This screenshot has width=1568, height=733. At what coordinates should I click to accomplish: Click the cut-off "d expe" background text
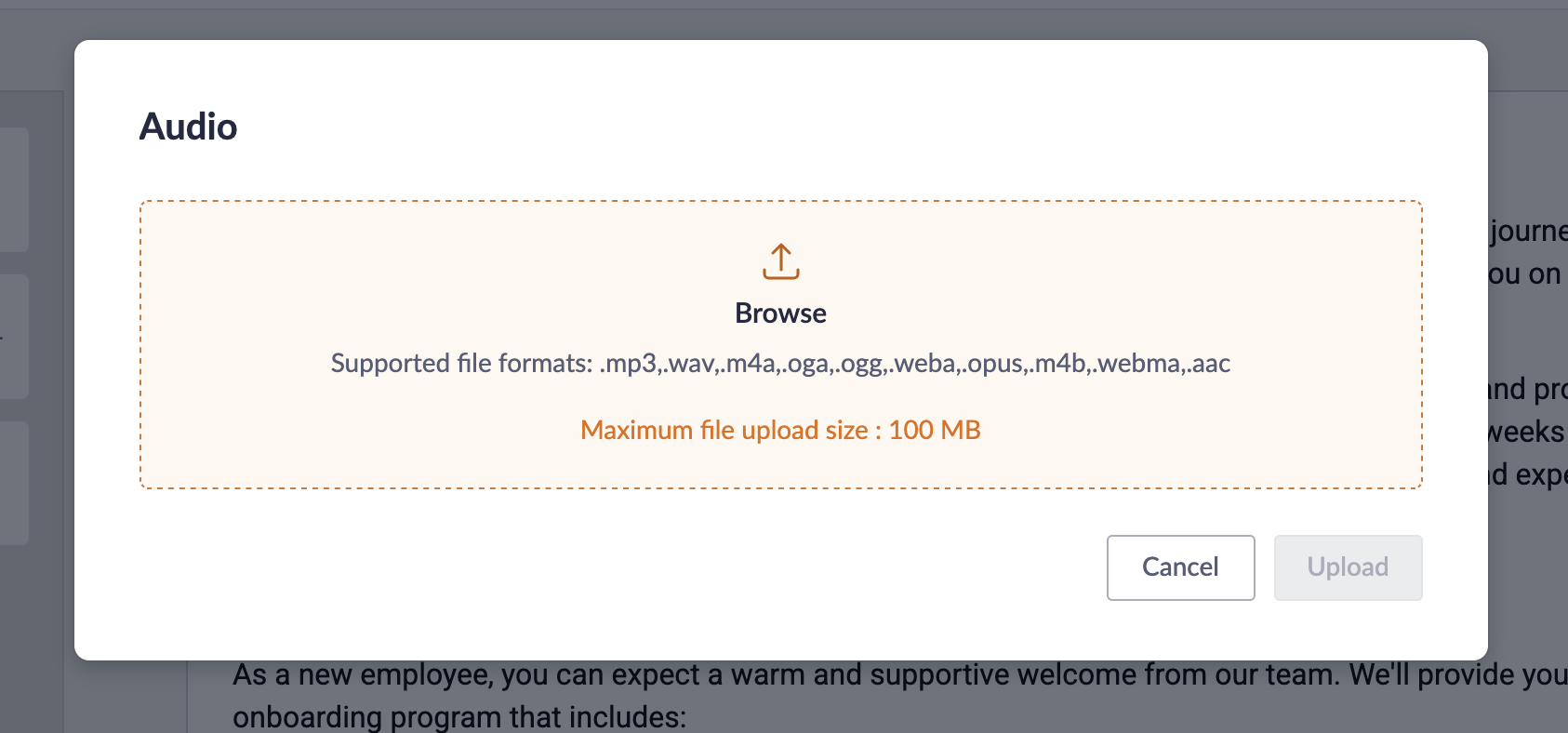click(1528, 474)
